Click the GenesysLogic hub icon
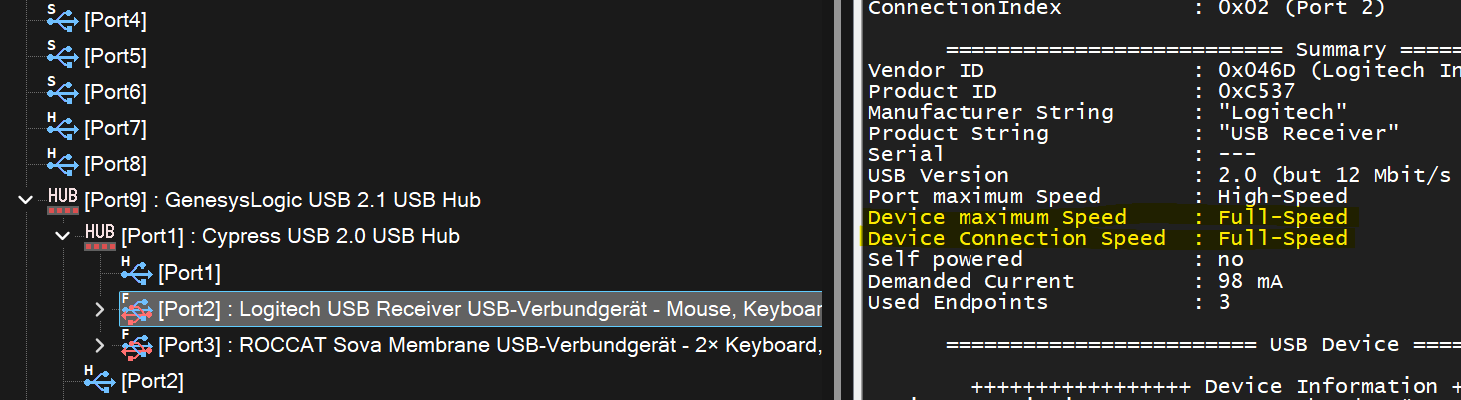This screenshot has height=400, width=1461. 62,200
